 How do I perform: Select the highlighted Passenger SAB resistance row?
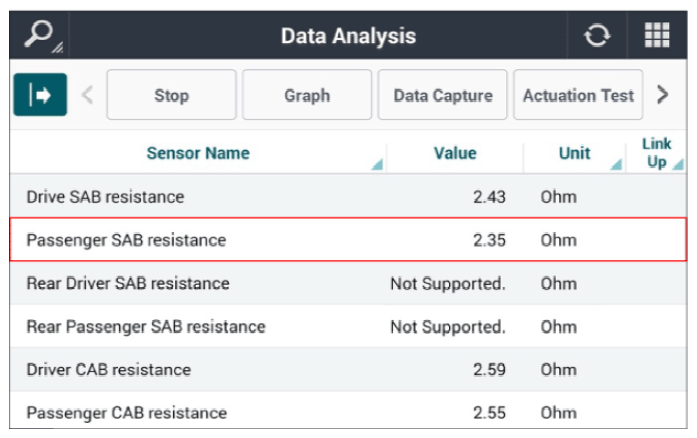(x=348, y=239)
